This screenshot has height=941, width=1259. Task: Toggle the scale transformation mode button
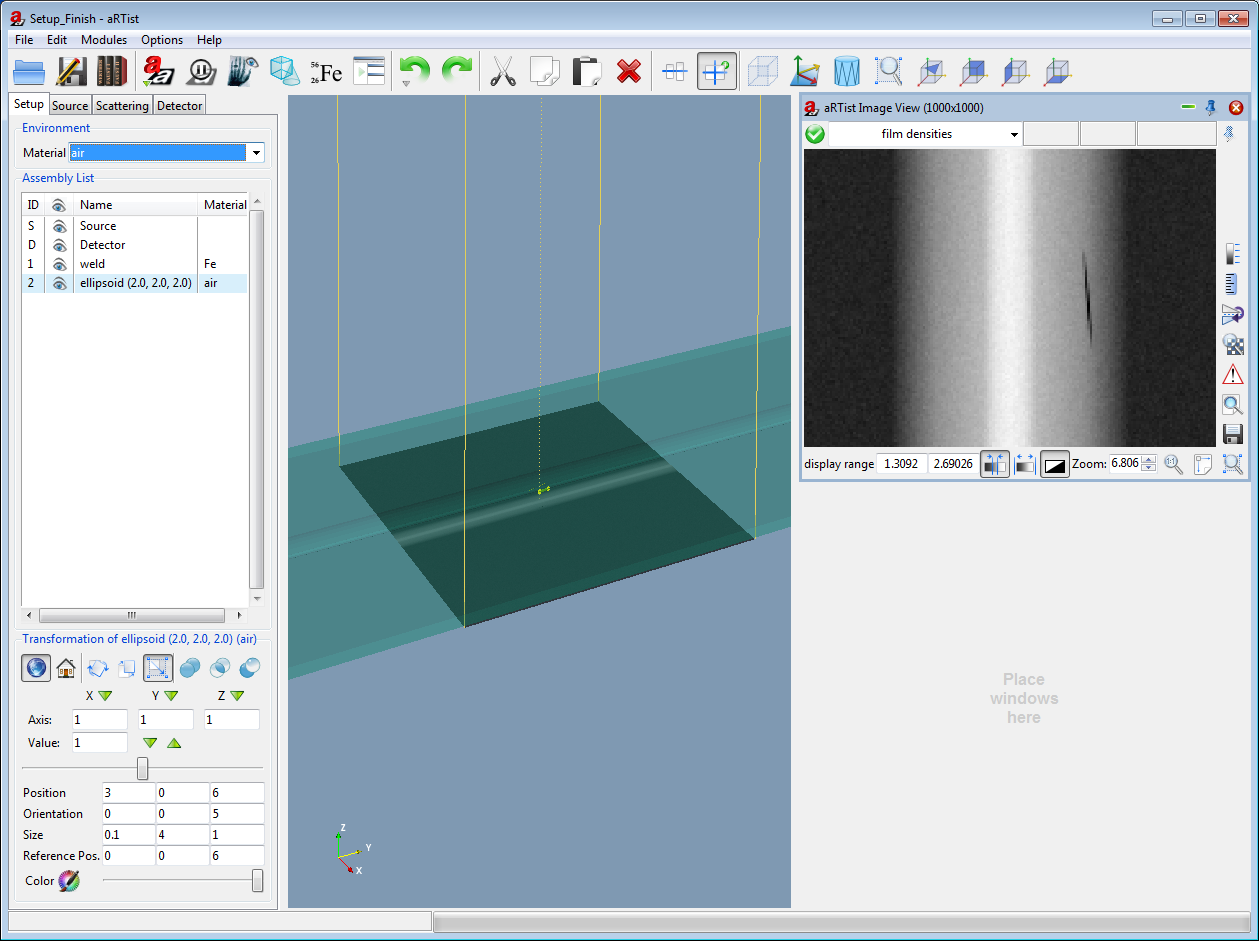tap(158, 668)
